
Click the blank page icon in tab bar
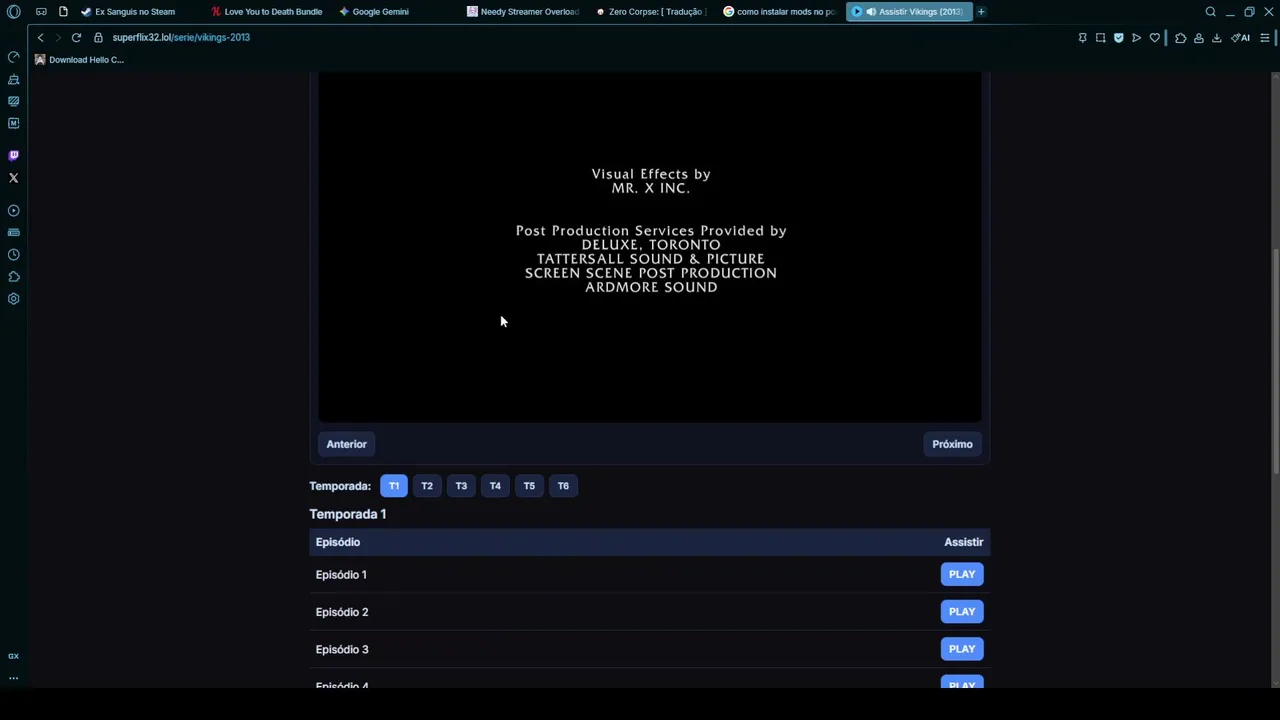[x=63, y=12]
